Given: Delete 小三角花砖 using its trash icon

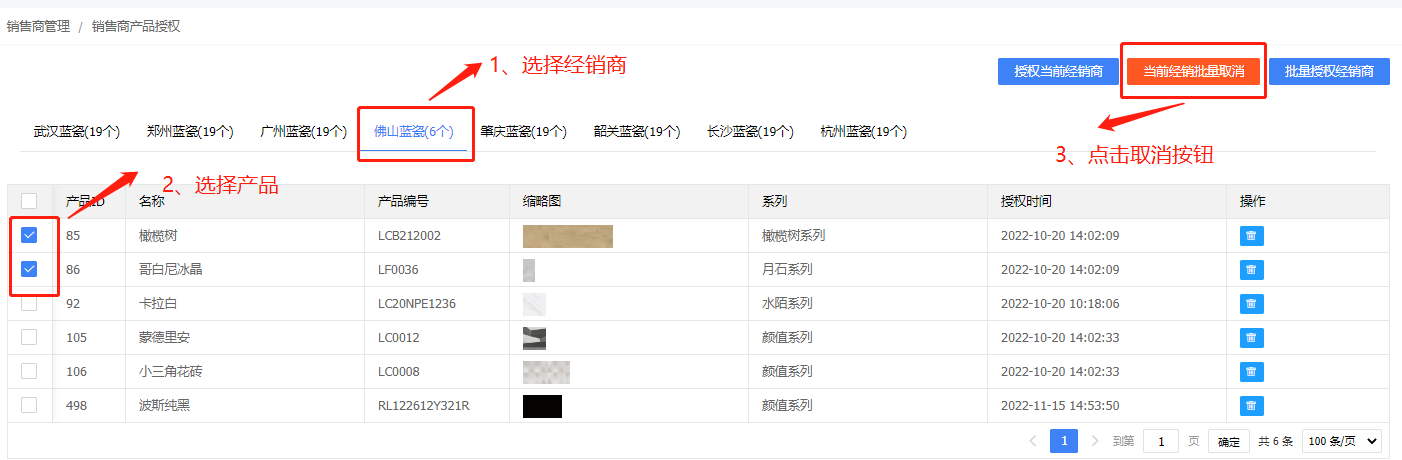Looking at the screenshot, I should pyautogui.click(x=1251, y=372).
